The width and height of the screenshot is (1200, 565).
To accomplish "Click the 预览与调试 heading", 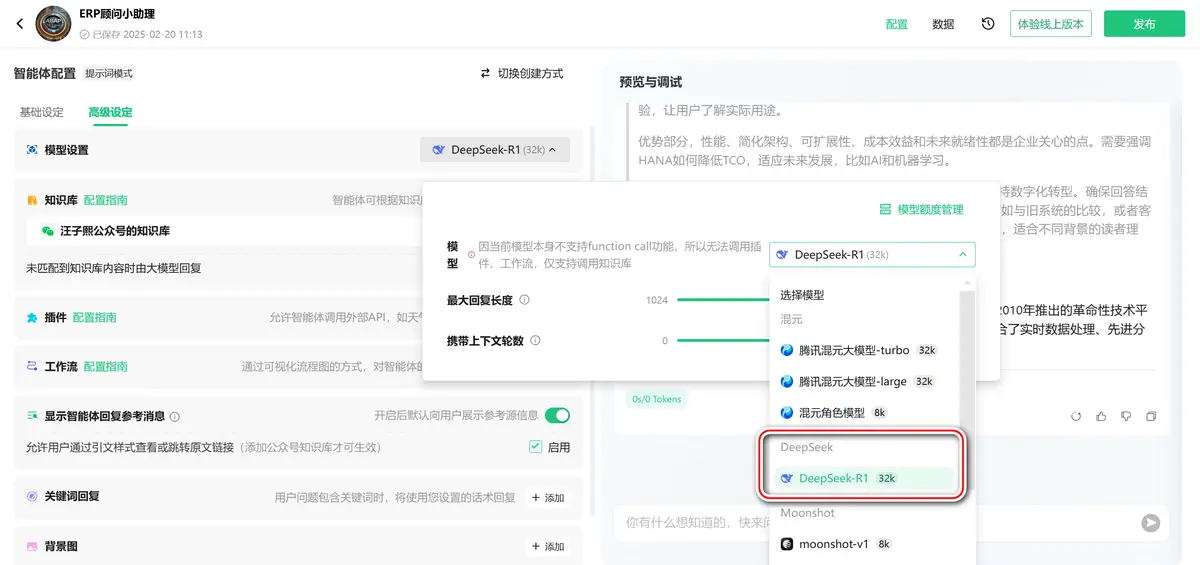I will point(651,82).
